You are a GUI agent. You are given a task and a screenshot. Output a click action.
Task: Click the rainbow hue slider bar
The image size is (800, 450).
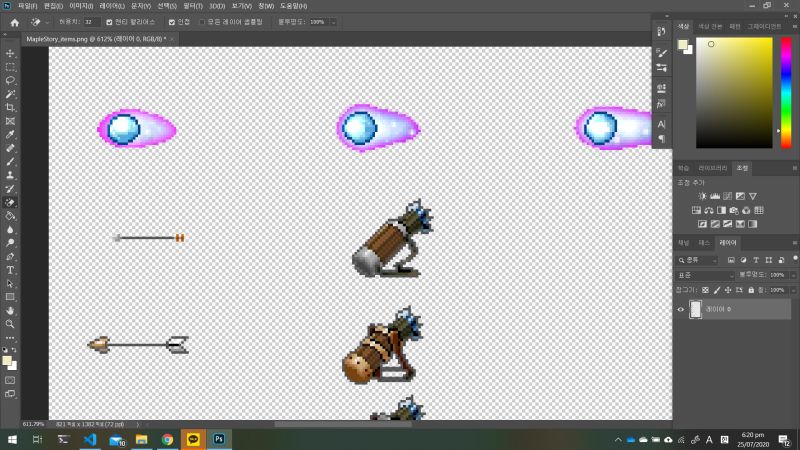click(x=786, y=93)
